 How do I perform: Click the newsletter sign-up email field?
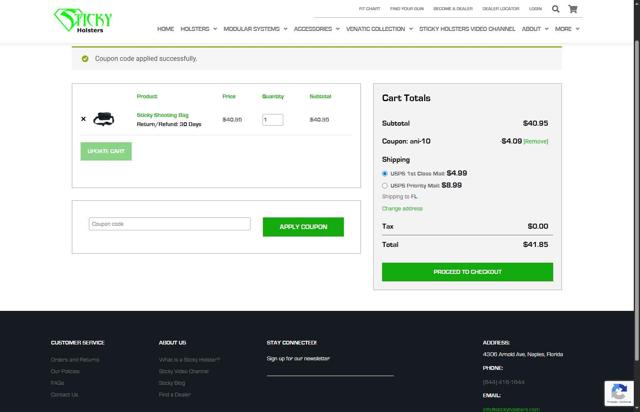point(330,370)
